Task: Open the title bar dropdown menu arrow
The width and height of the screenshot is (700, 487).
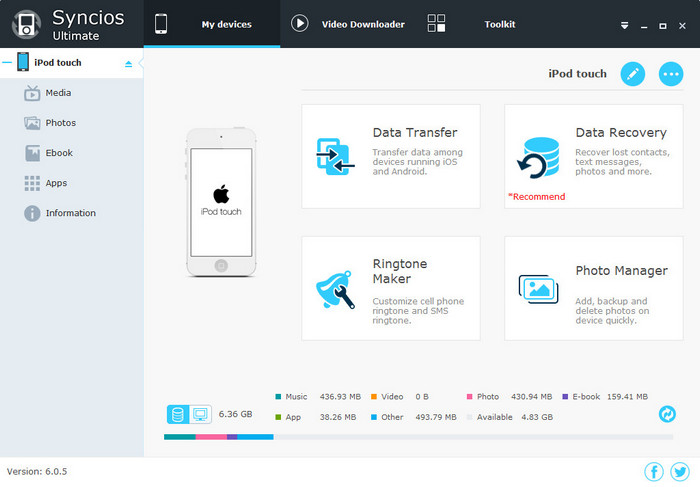Action: click(625, 26)
